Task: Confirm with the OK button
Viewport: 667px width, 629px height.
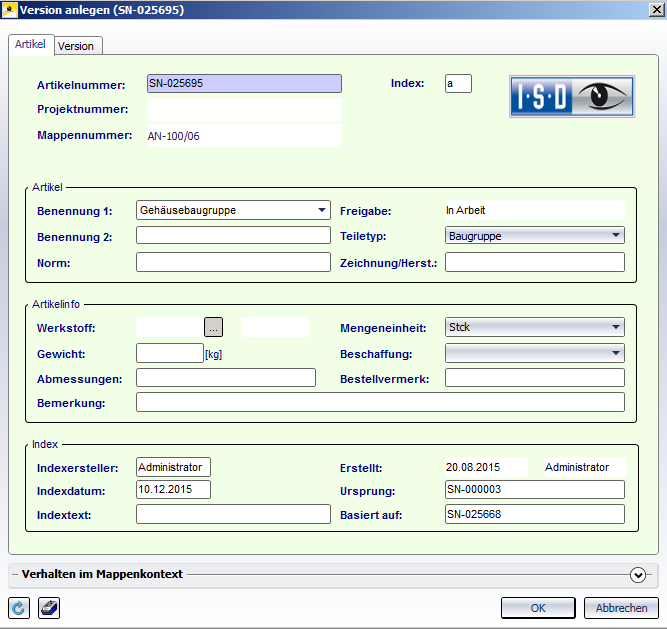Action: click(538, 608)
